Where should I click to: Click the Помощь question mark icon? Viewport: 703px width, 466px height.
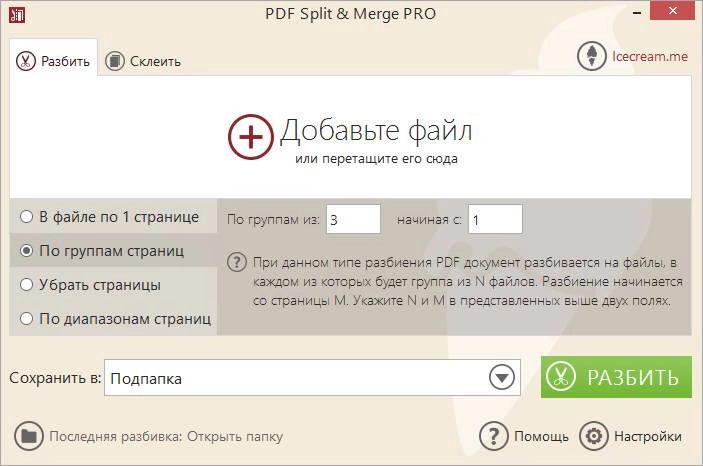click(x=494, y=436)
